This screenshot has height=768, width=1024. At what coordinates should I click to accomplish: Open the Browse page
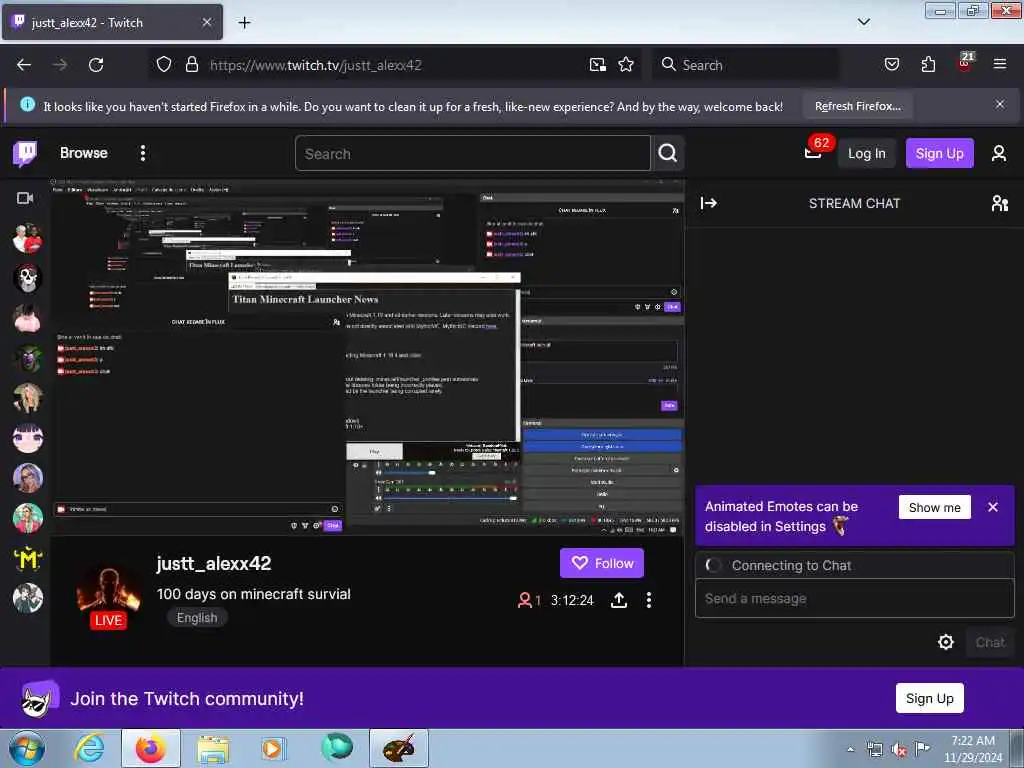coord(84,153)
